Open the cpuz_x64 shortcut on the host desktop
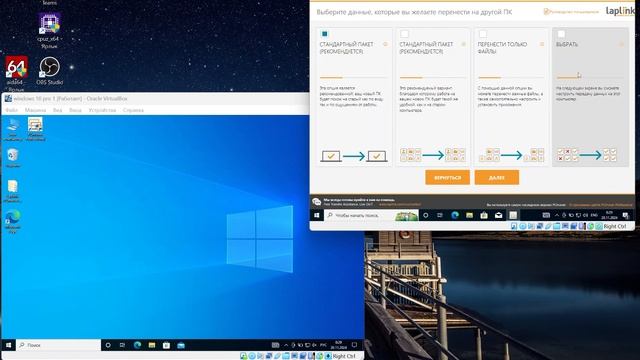Image resolution: width=640 pixels, height=360 pixels. tap(49, 30)
